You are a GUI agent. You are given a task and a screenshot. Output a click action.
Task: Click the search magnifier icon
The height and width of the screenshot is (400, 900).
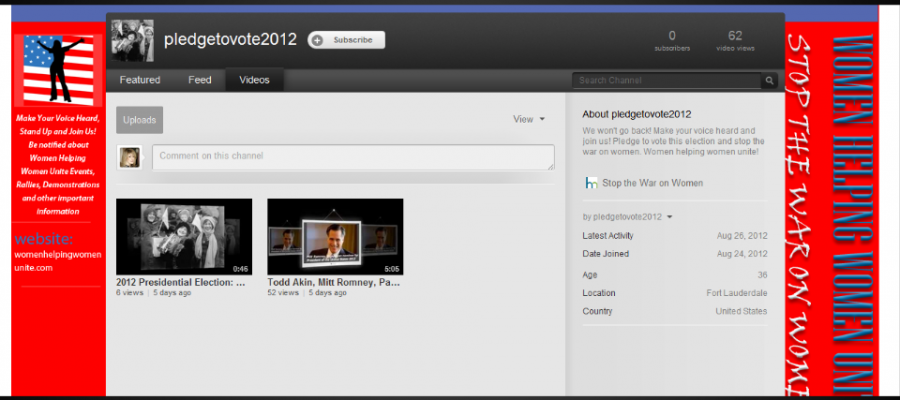[769, 80]
